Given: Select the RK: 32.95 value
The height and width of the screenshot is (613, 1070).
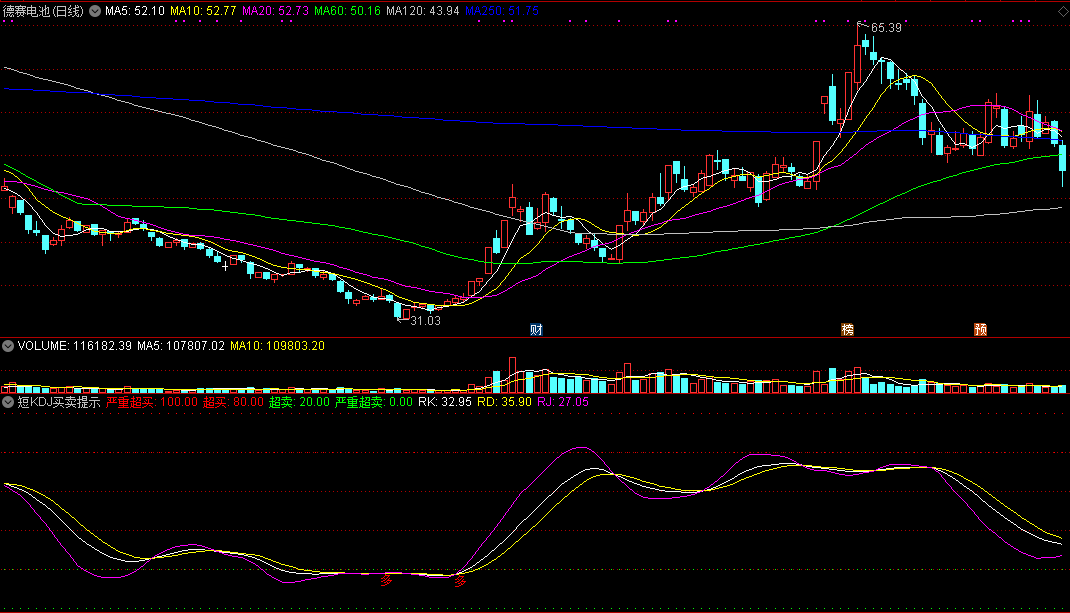Looking at the screenshot, I should pyautogui.click(x=445, y=402).
